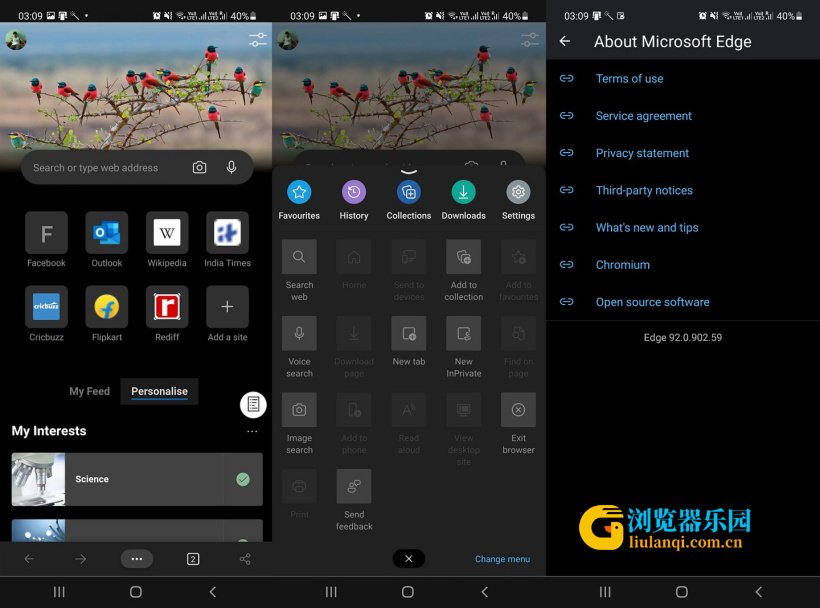Viewport: 820px width, 608px height.
Task: Tap the Science interest thumbnail image
Action: click(x=38, y=479)
